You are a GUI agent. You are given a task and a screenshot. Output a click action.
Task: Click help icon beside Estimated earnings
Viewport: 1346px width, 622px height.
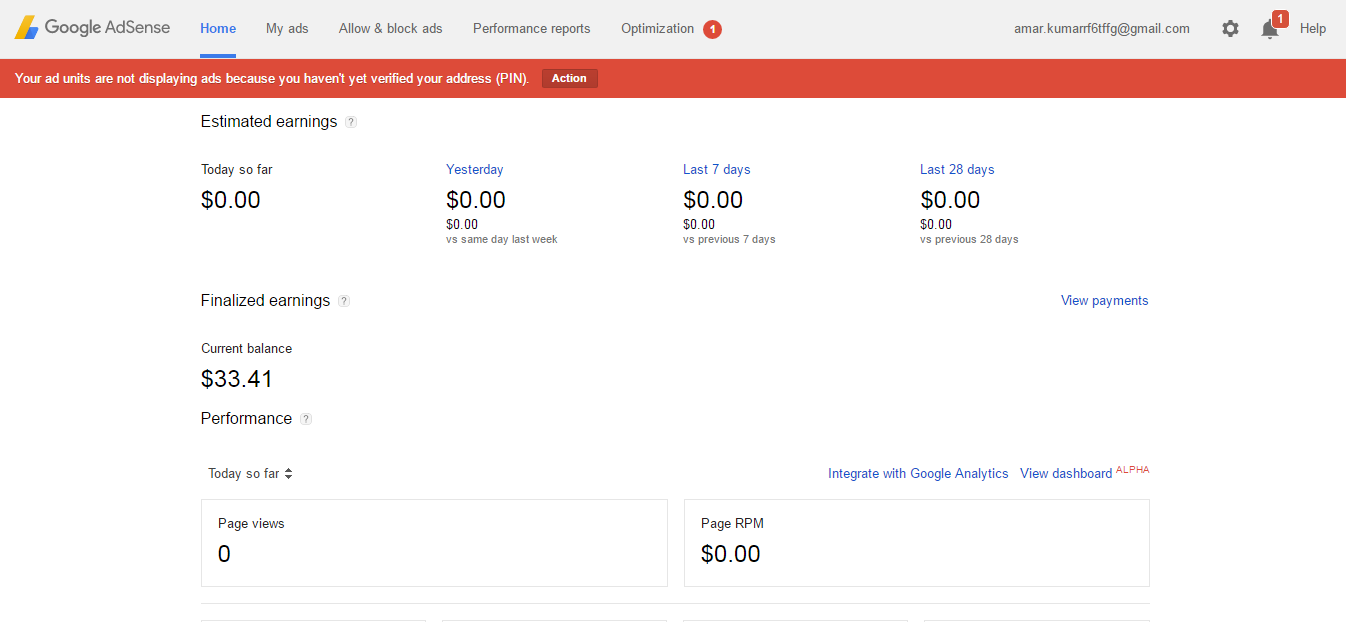[x=351, y=122]
